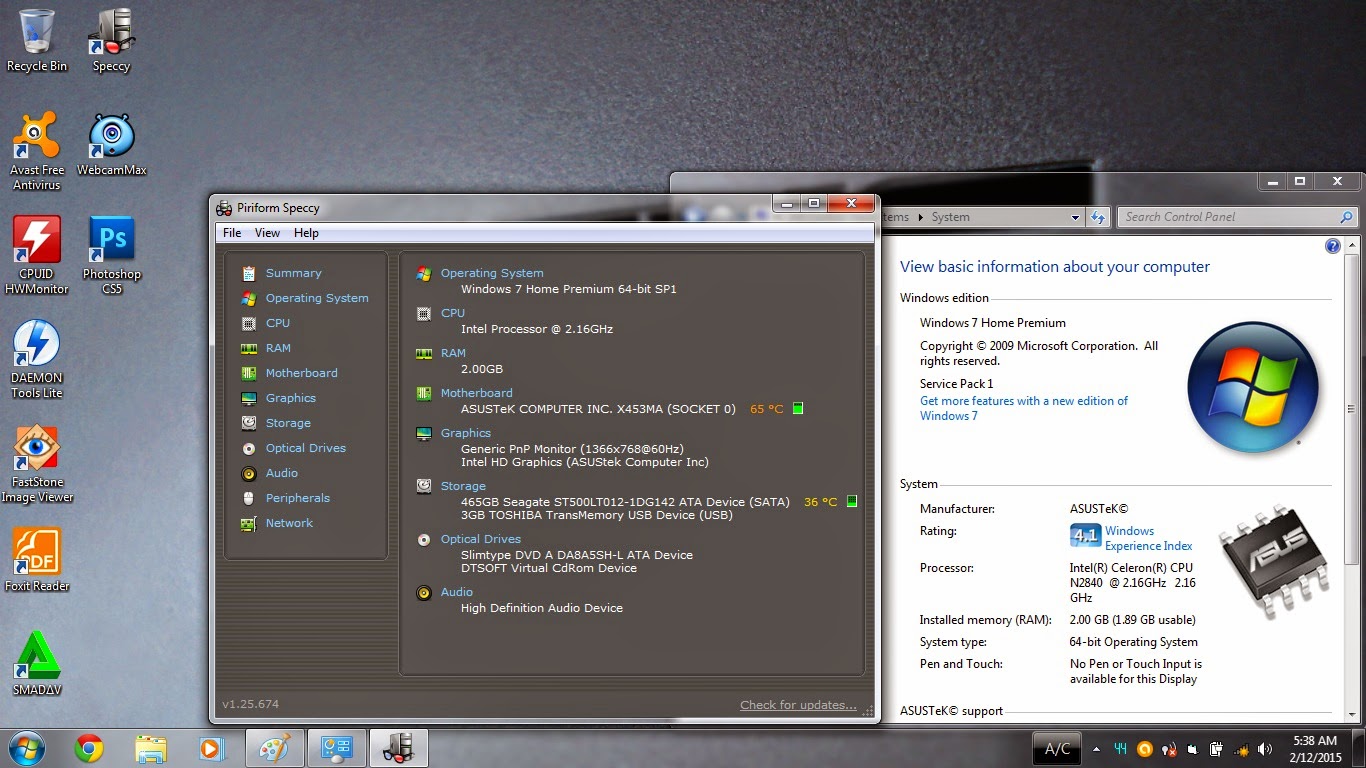
Task: Click the System window vertical scrollbar
Action: click(1352, 410)
